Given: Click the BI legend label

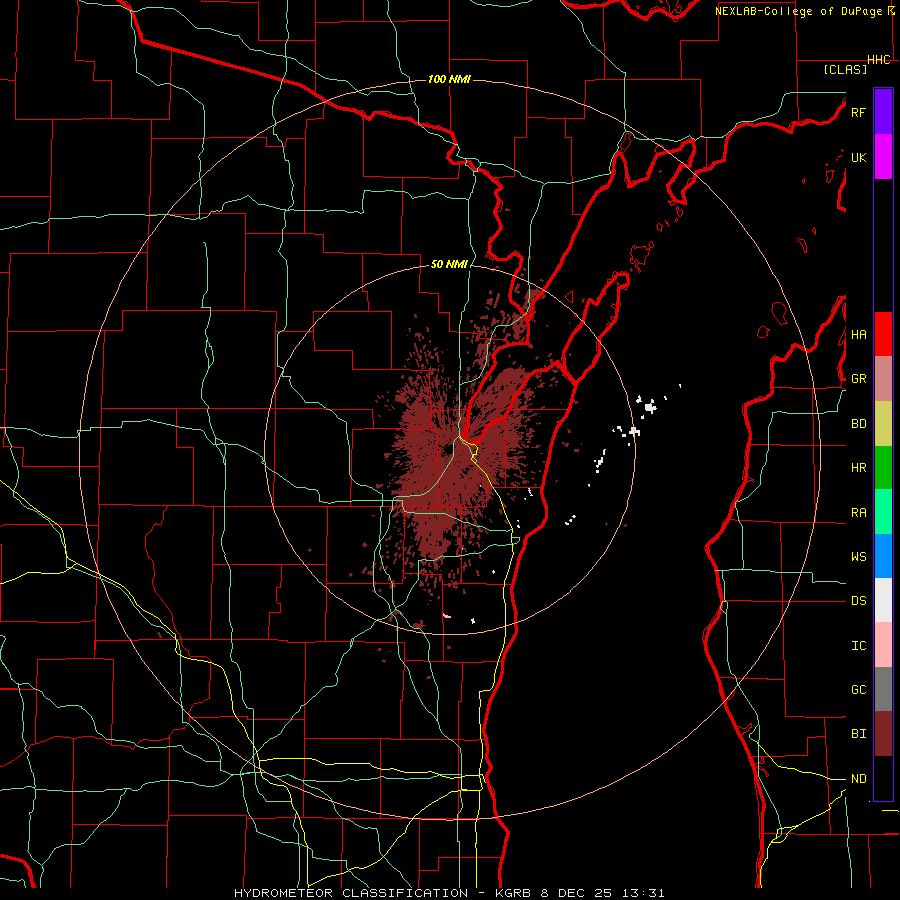Looking at the screenshot, I should [x=858, y=734].
